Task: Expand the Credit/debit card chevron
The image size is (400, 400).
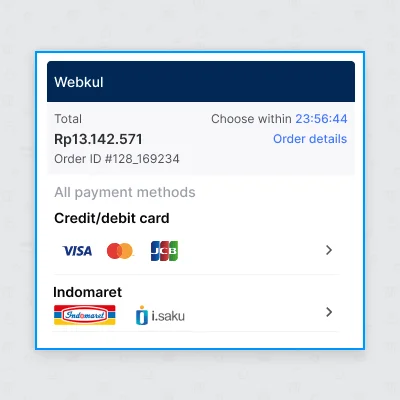Action: point(329,250)
